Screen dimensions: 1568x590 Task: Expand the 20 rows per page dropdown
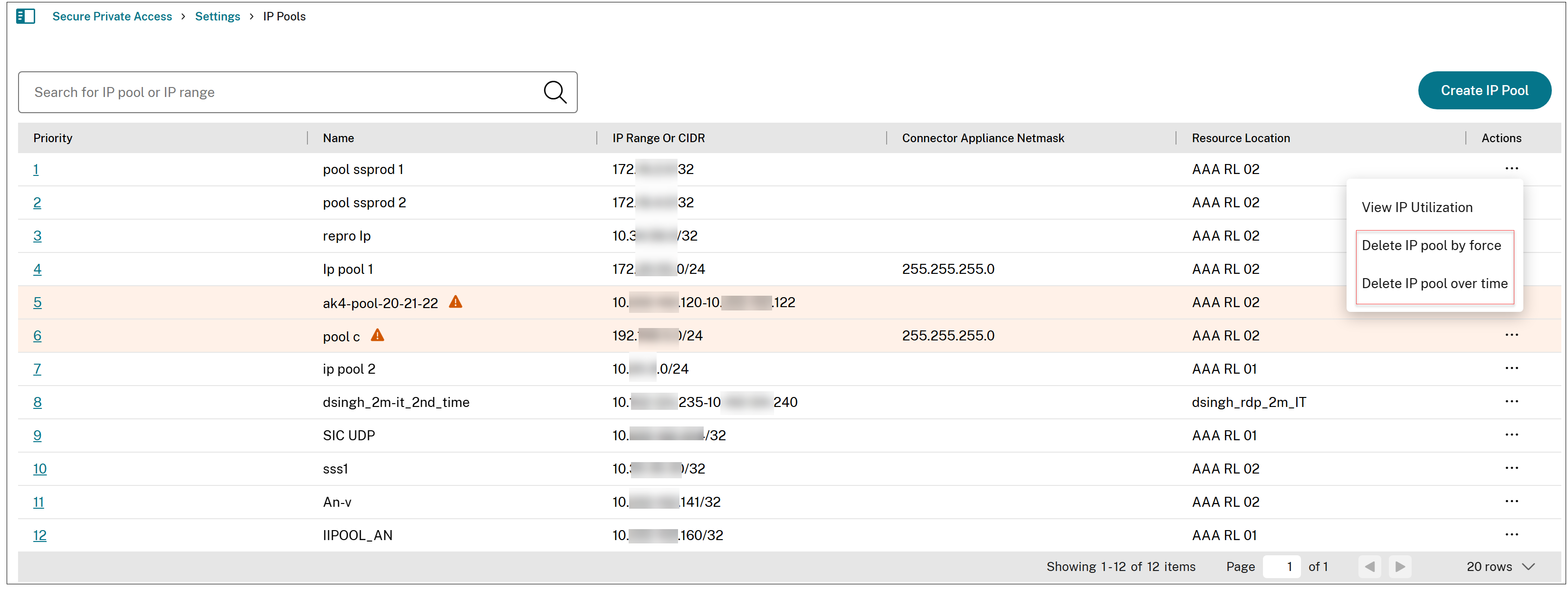(1500, 566)
